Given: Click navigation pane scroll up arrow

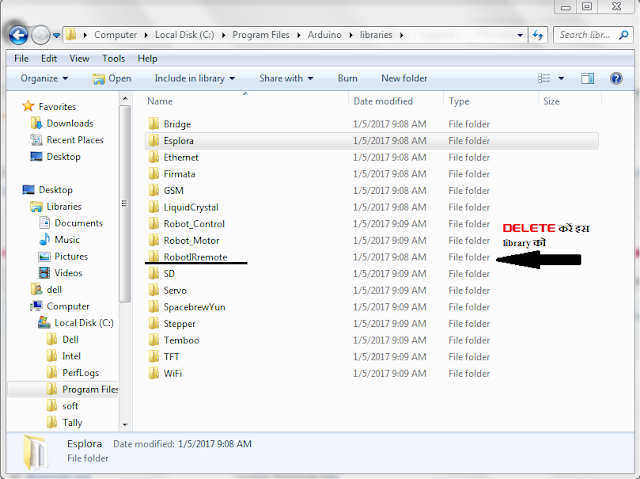Looking at the screenshot, I should (125, 99).
